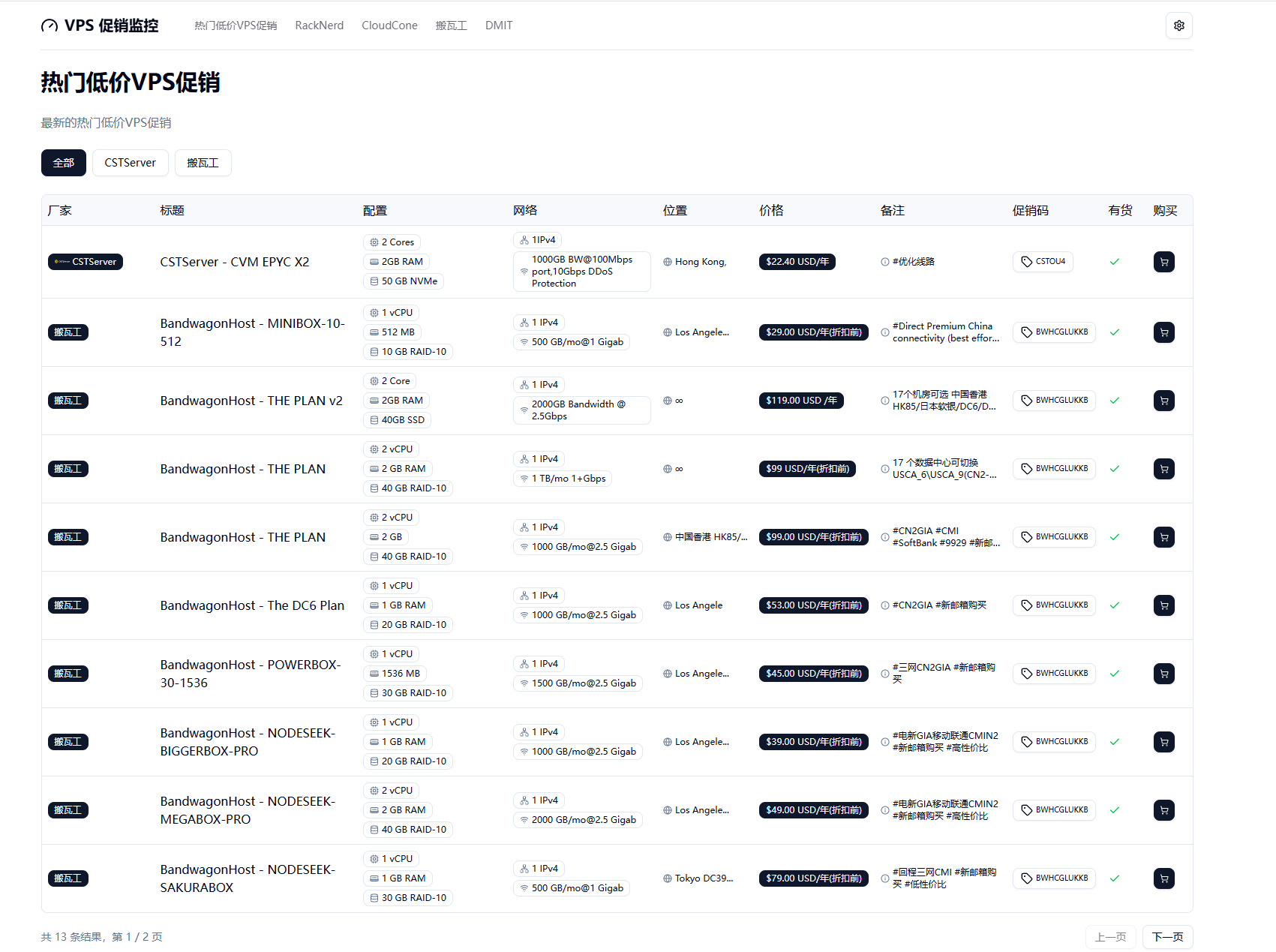Screen dimensions: 1276x952
Task: Click cart icon for $99 USD THE PLAN row
Action: coord(1164,469)
